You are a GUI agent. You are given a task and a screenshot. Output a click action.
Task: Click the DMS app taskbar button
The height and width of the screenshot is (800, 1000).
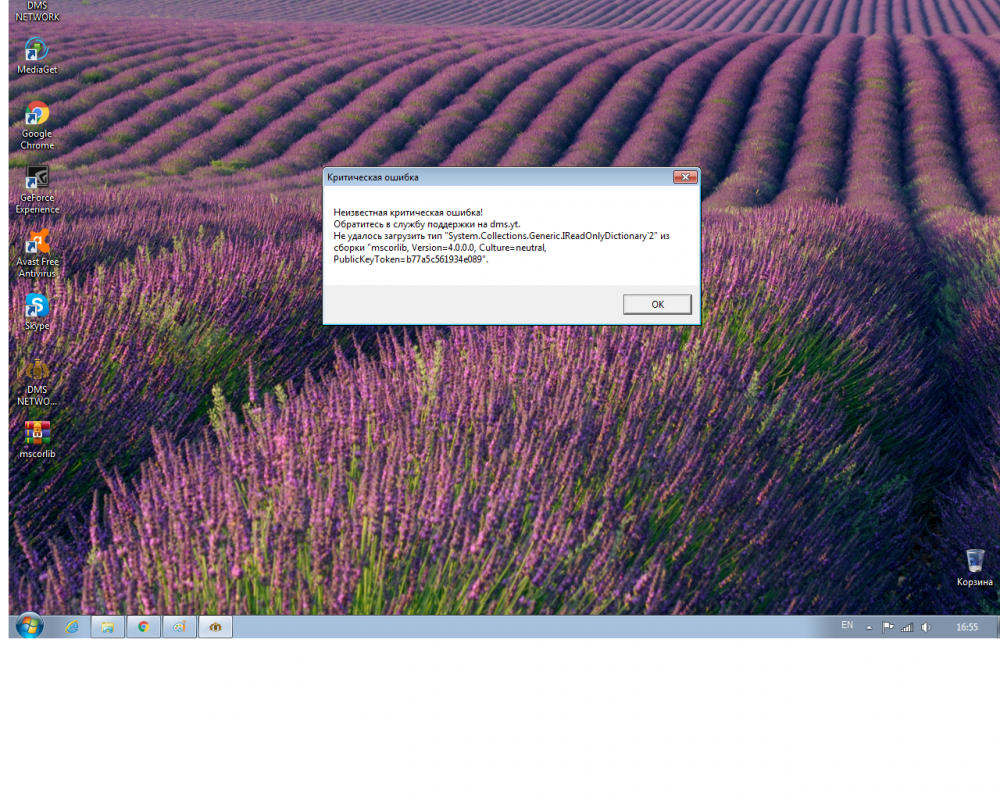pos(215,627)
